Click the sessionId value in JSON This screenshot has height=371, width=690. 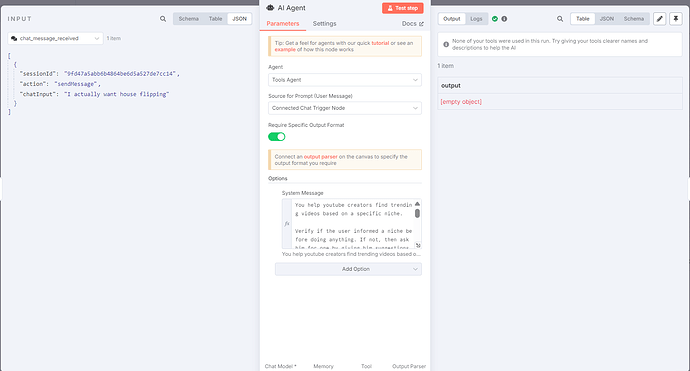click(120, 73)
